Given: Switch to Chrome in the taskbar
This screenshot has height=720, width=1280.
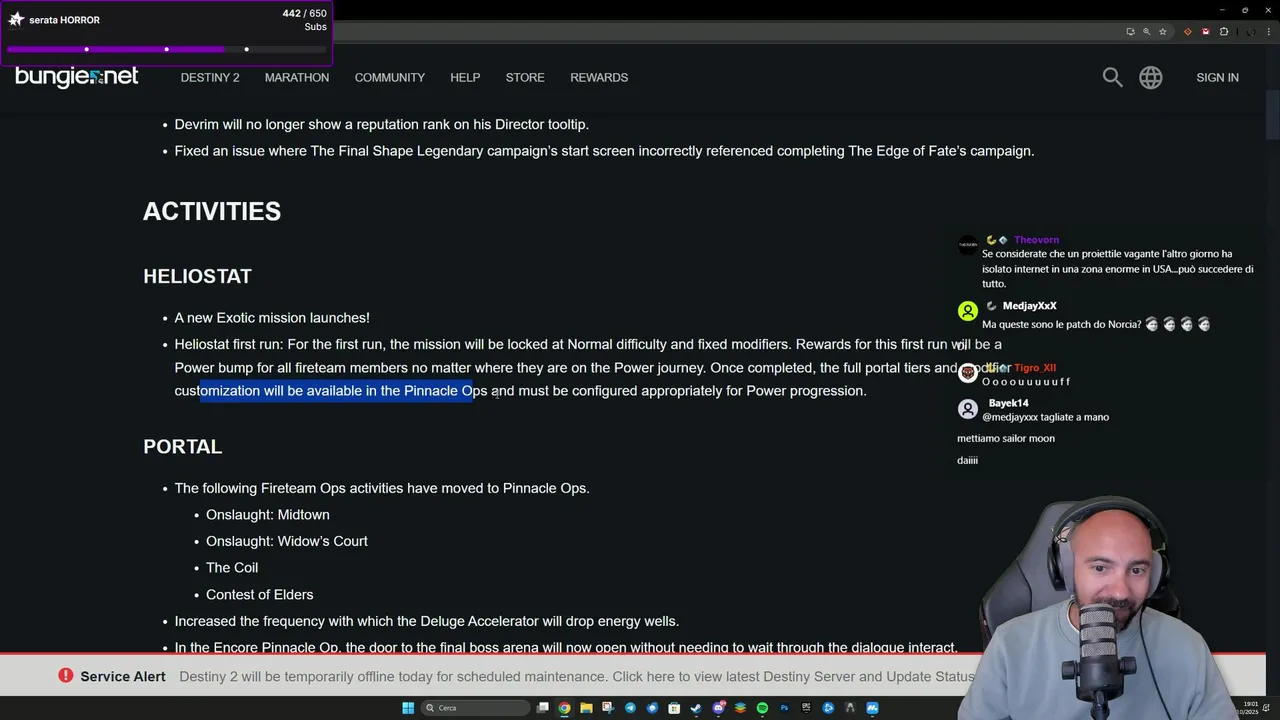Looking at the screenshot, I should (x=565, y=708).
